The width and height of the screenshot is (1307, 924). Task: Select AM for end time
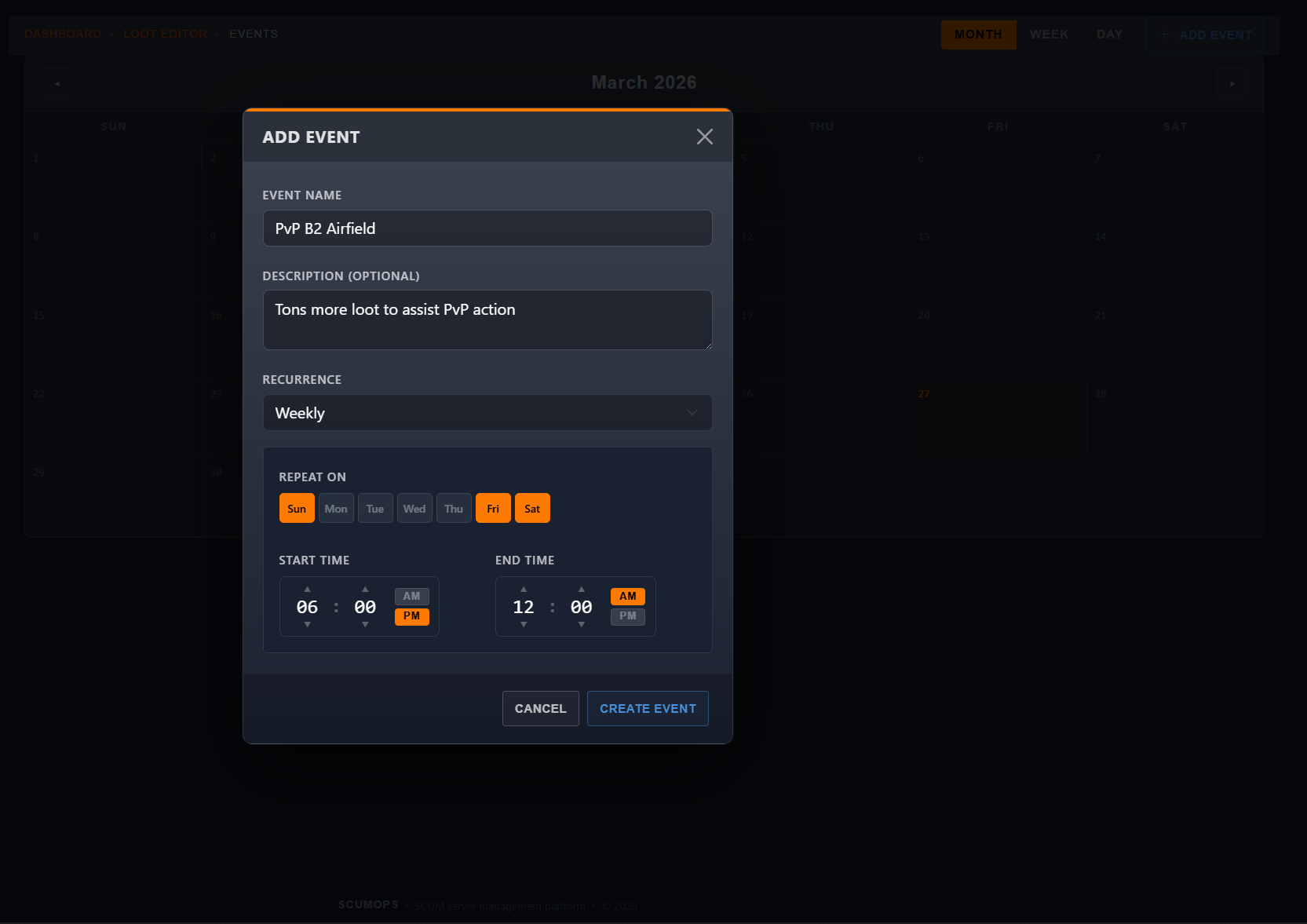(x=628, y=597)
